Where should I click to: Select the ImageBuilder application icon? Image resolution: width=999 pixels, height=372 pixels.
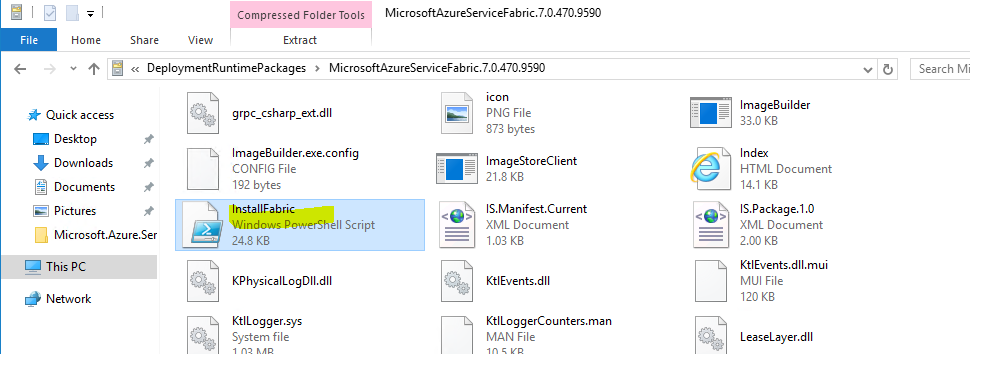(710, 113)
